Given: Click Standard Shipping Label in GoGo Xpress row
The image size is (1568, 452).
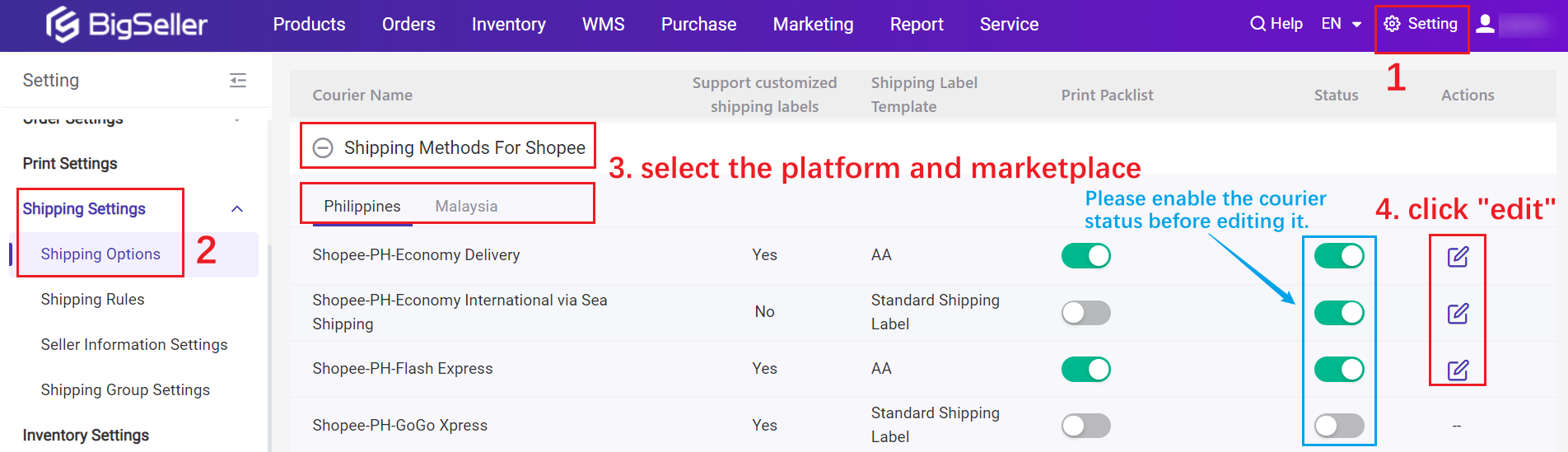Looking at the screenshot, I should [936, 425].
